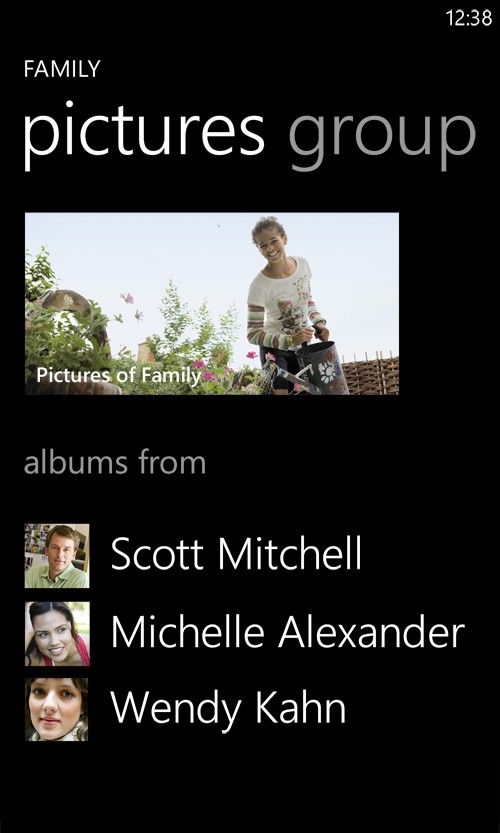
Task: Click the albums from section heading
Action: point(115,462)
